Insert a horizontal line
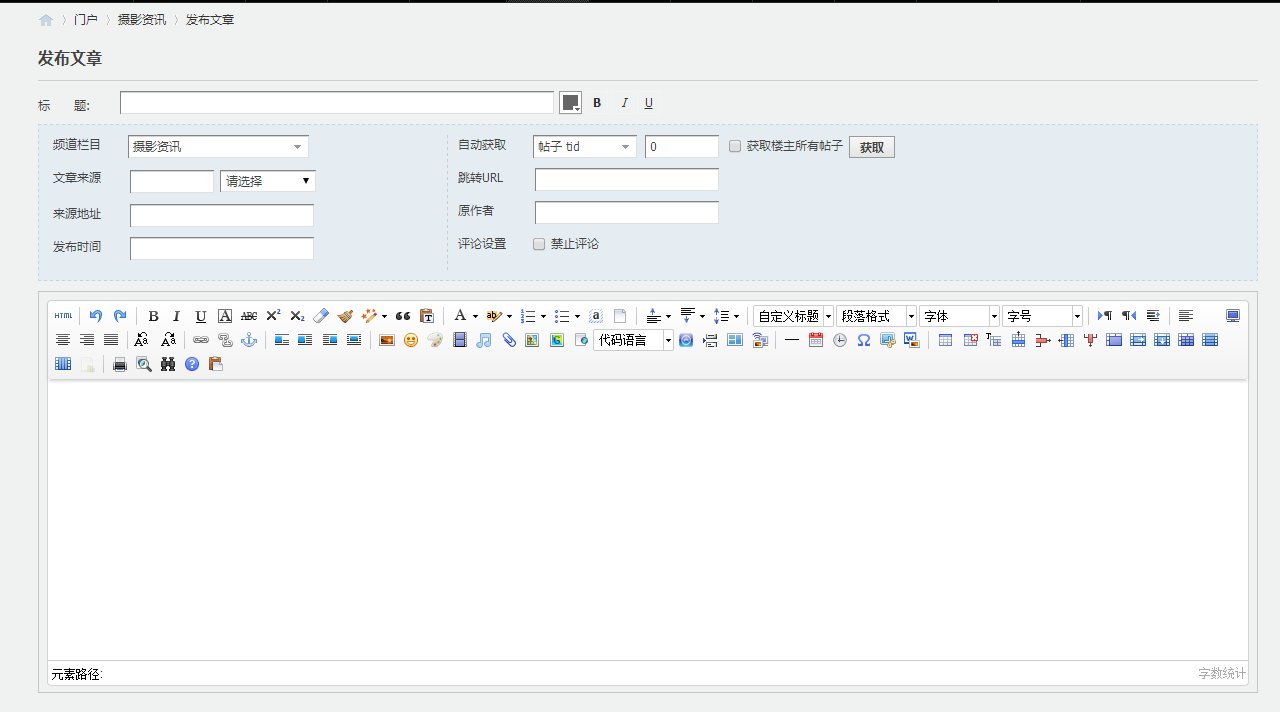Viewport: 1280px width, 712px height. [x=792, y=340]
